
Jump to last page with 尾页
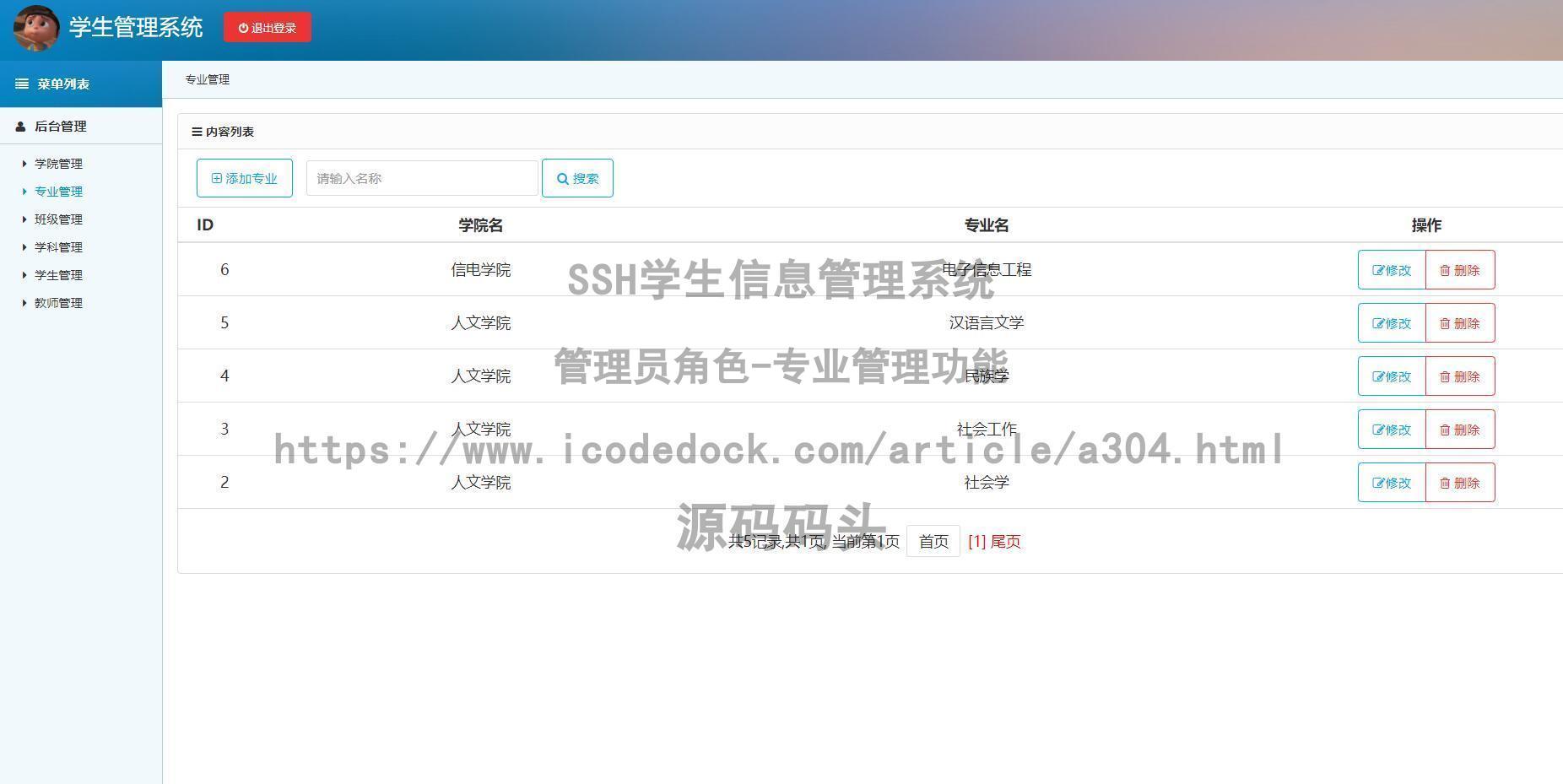[x=1005, y=541]
